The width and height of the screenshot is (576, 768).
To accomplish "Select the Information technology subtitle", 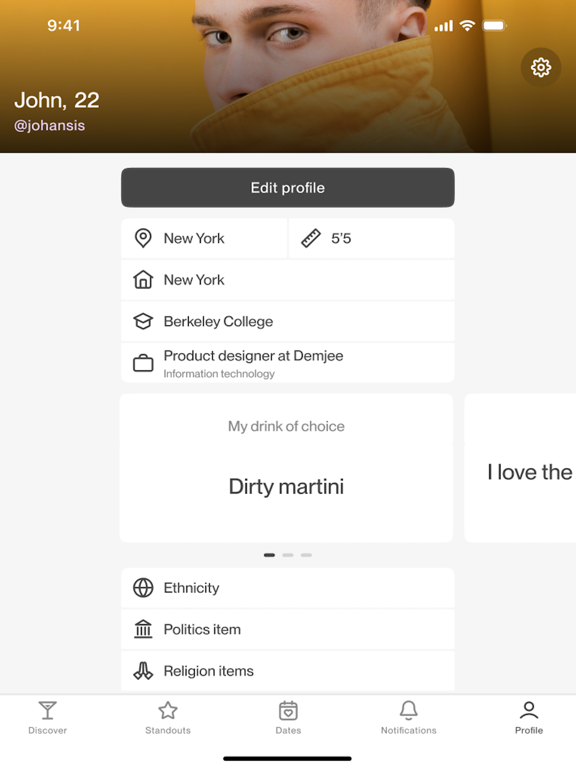I will click(219, 374).
